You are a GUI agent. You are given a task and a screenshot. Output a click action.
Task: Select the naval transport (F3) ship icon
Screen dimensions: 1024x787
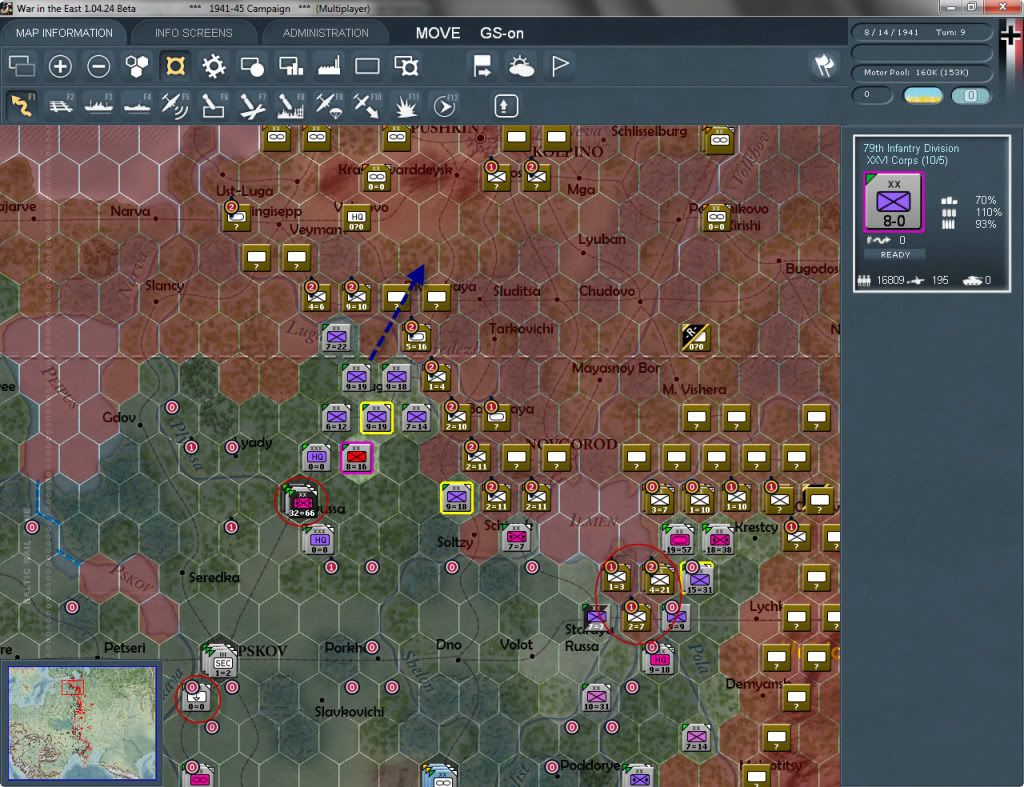click(x=99, y=105)
